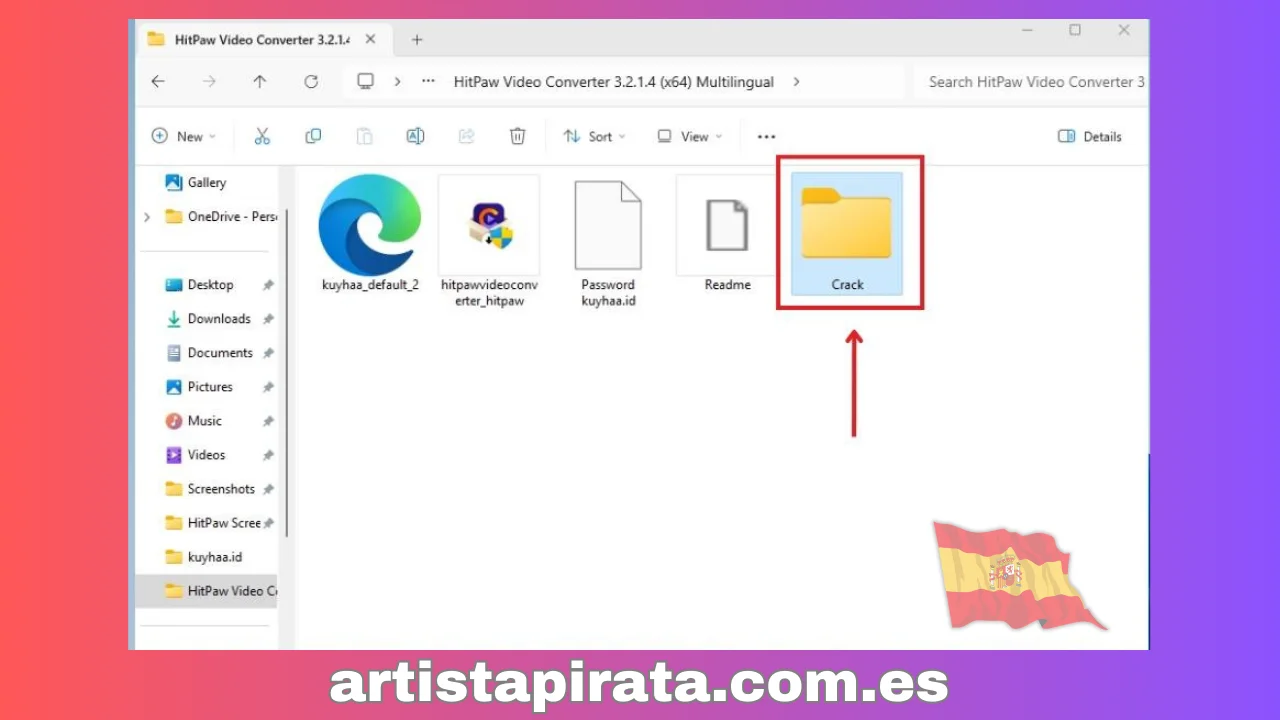The height and width of the screenshot is (720, 1280).
Task: Click the Share icon in the toolbar
Action: coord(466,136)
